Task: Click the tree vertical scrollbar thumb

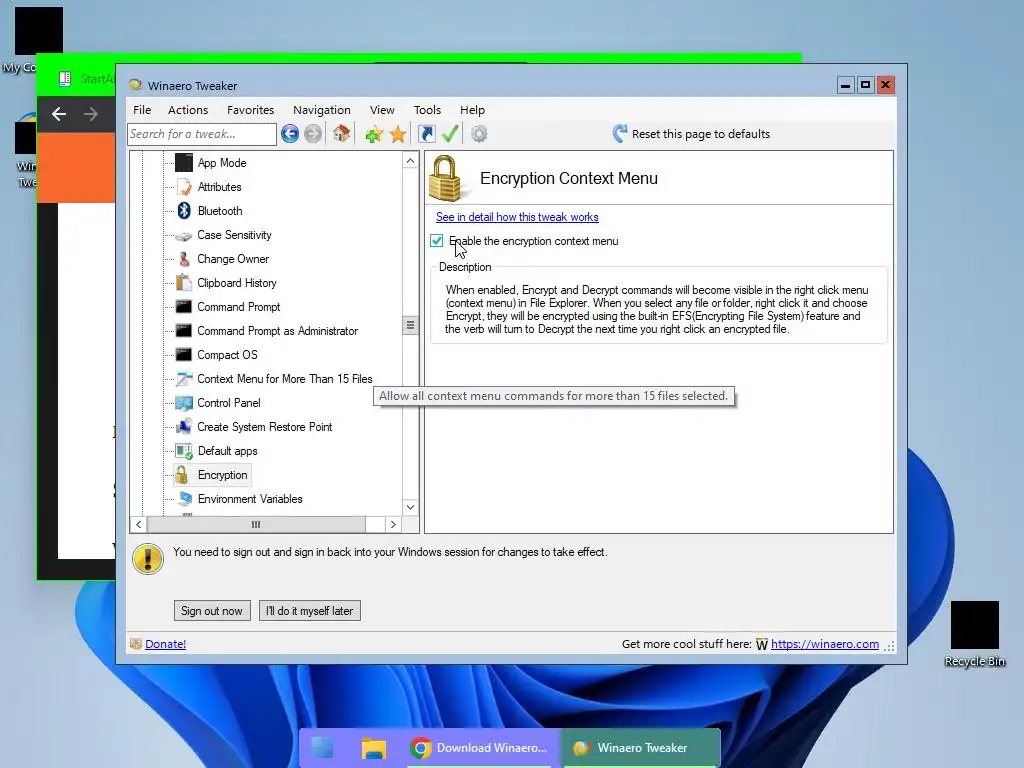Action: point(410,325)
